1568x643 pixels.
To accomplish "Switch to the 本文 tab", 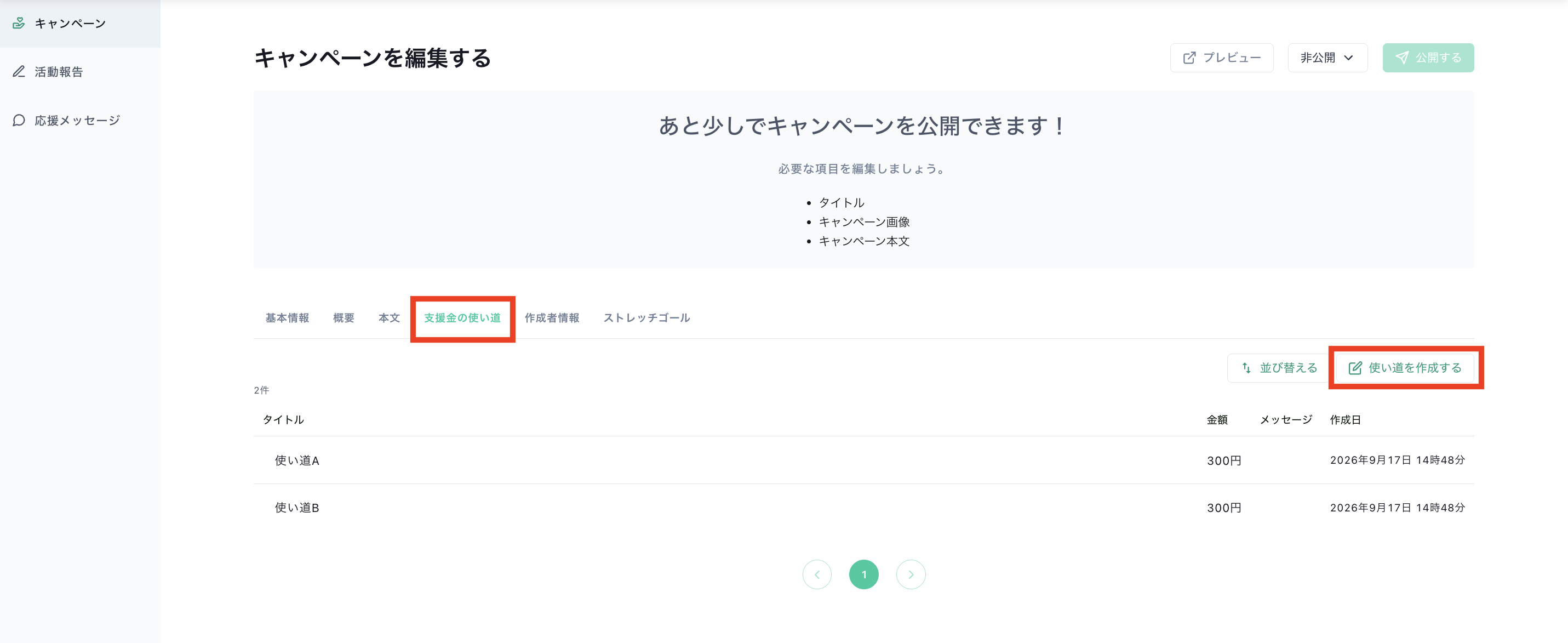I will [389, 318].
